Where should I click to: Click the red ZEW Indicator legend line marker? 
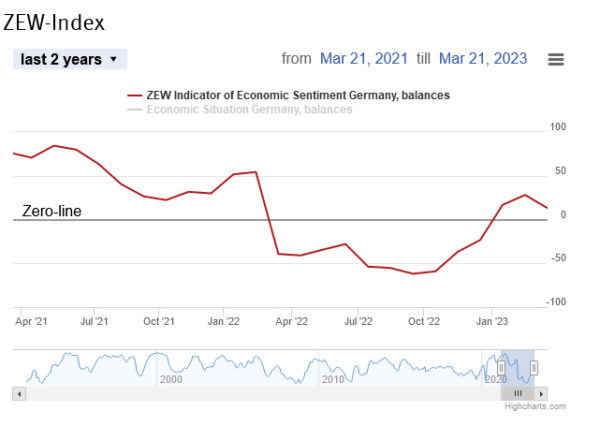coord(135,95)
